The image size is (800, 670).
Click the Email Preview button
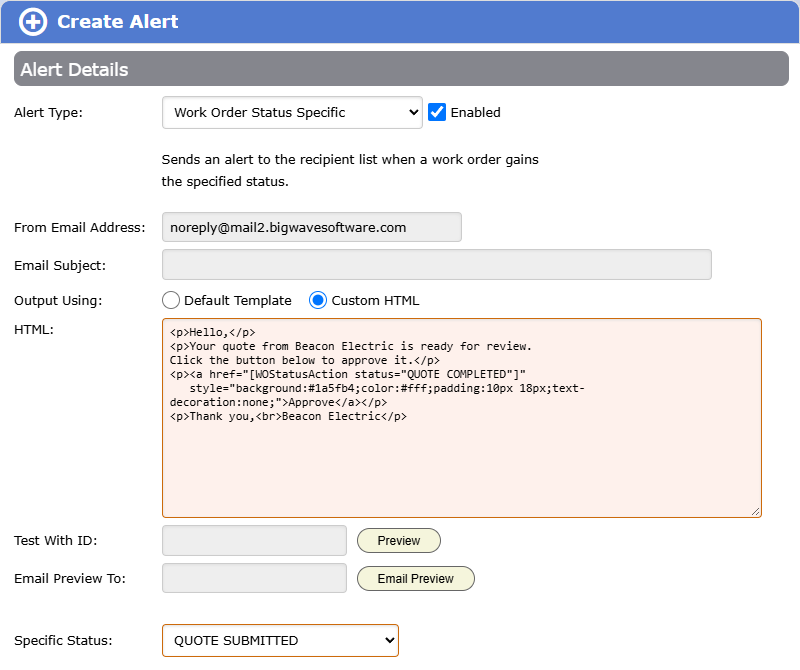coord(416,578)
